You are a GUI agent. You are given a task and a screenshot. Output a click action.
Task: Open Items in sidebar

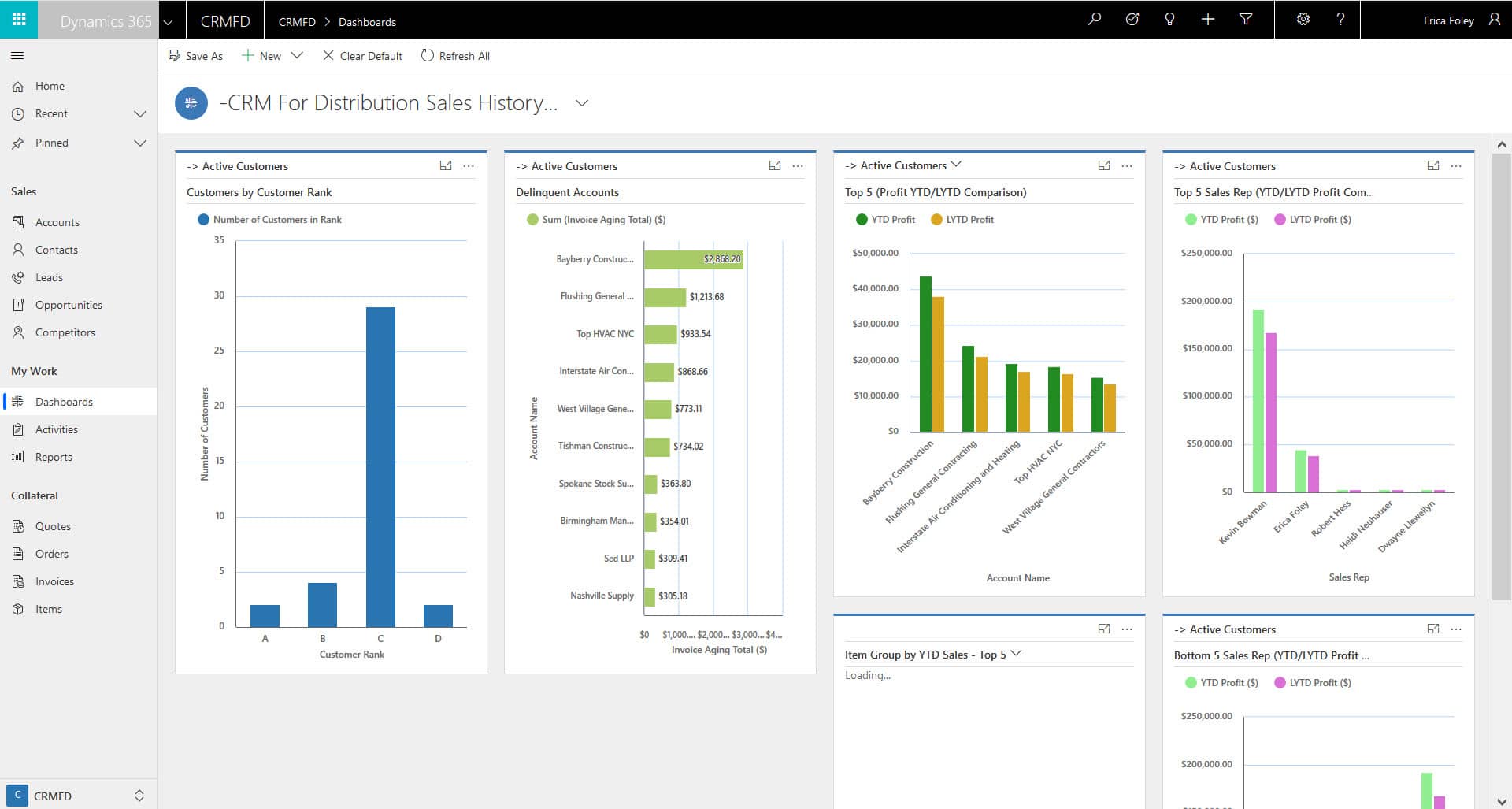pos(79,609)
